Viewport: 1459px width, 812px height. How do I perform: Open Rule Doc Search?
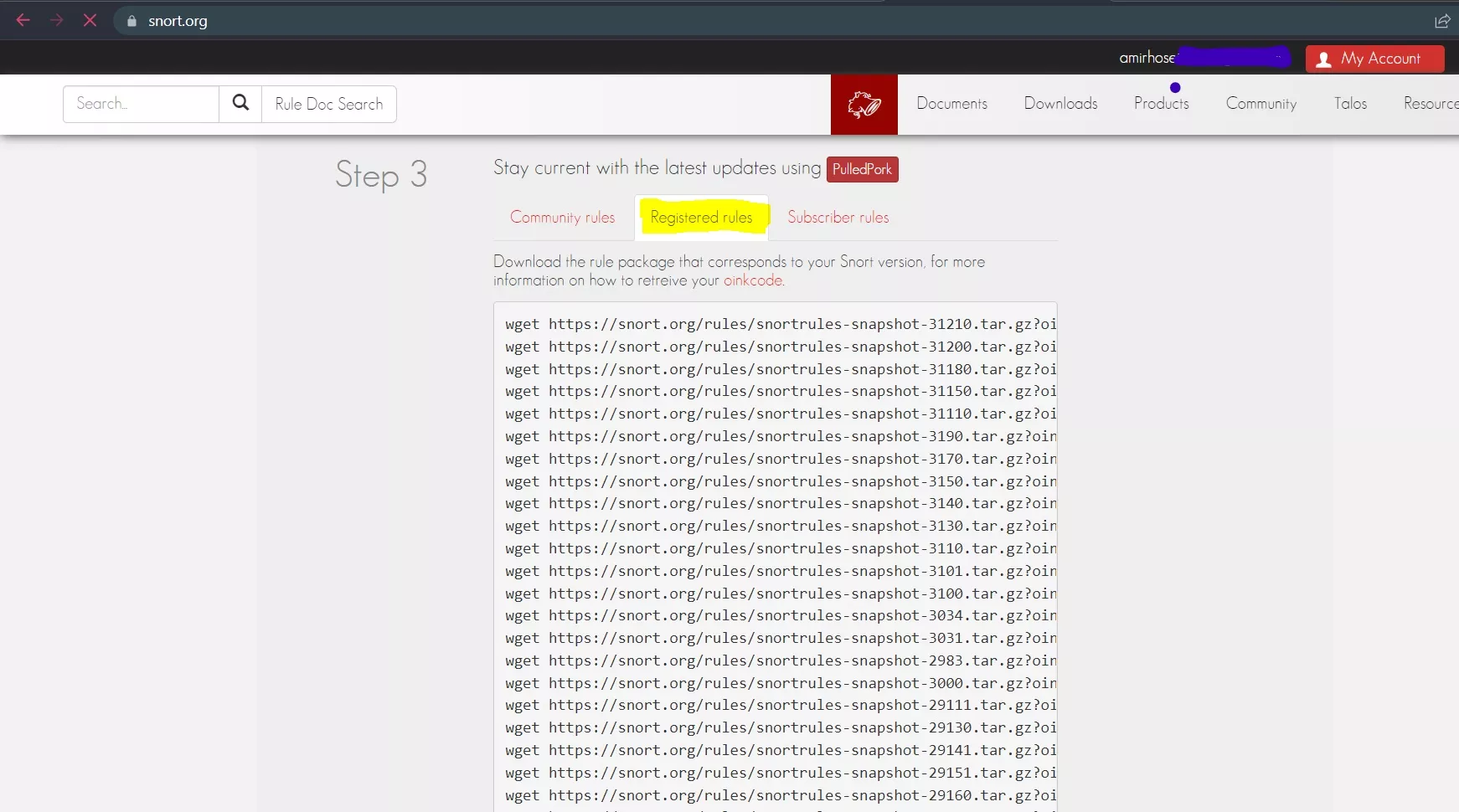[x=329, y=104]
